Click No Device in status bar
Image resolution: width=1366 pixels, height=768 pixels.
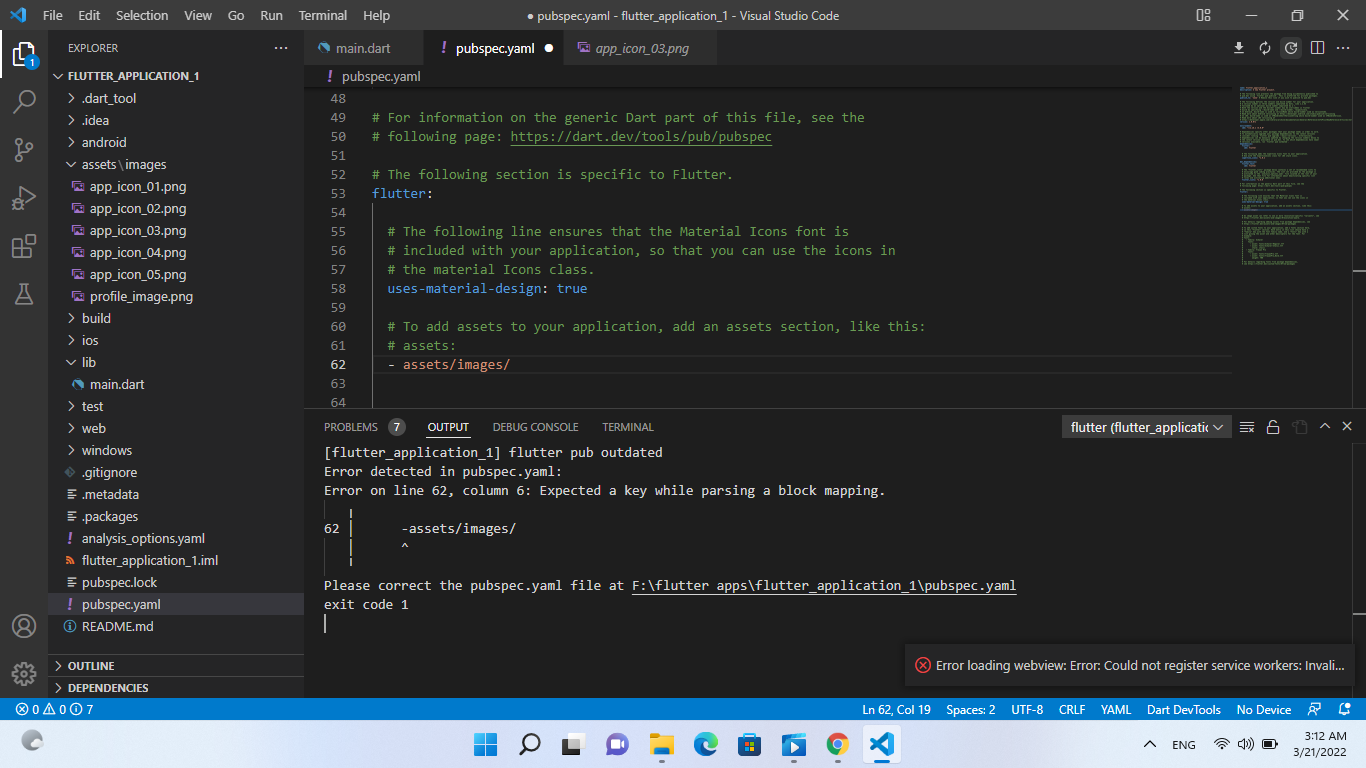tap(1264, 709)
